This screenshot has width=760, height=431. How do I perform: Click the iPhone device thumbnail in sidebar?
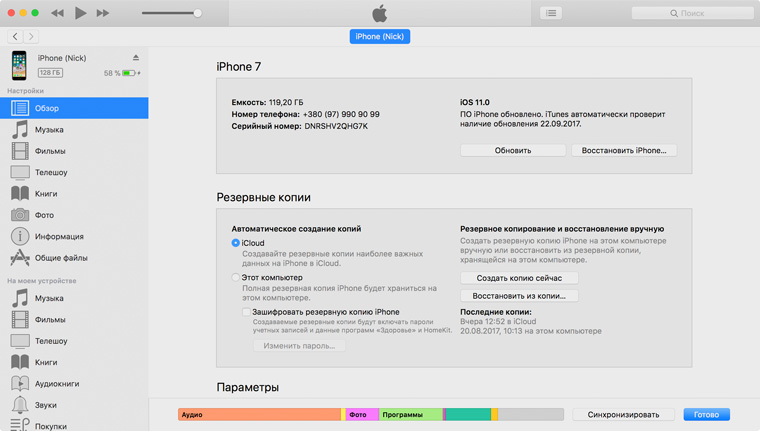coord(19,65)
